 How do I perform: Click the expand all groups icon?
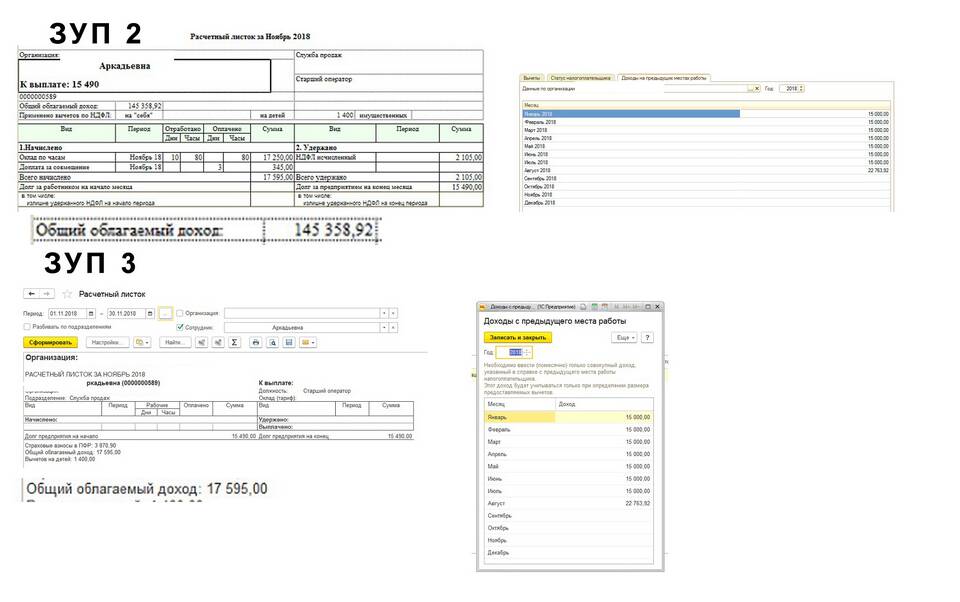[x=201, y=342]
